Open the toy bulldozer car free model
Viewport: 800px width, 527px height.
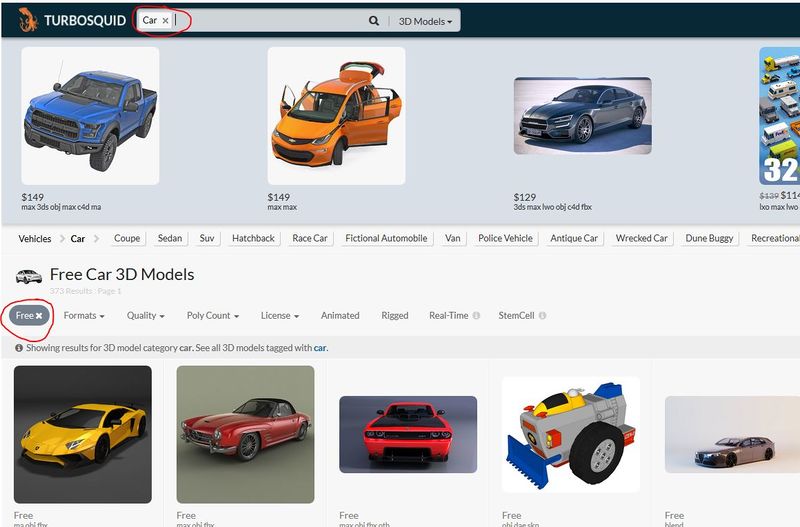click(571, 435)
